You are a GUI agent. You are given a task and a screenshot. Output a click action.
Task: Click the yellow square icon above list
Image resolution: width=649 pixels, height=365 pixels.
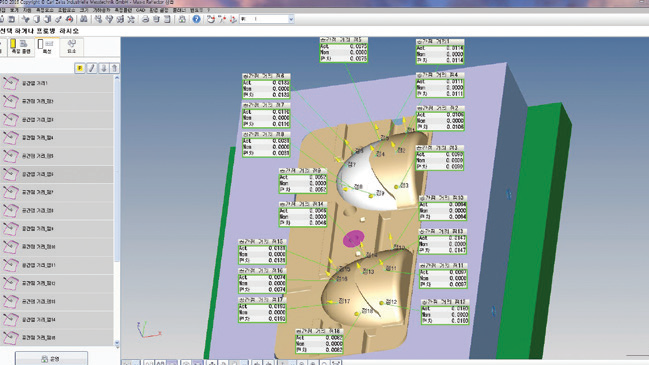pyautogui.click(x=80, y=68)
